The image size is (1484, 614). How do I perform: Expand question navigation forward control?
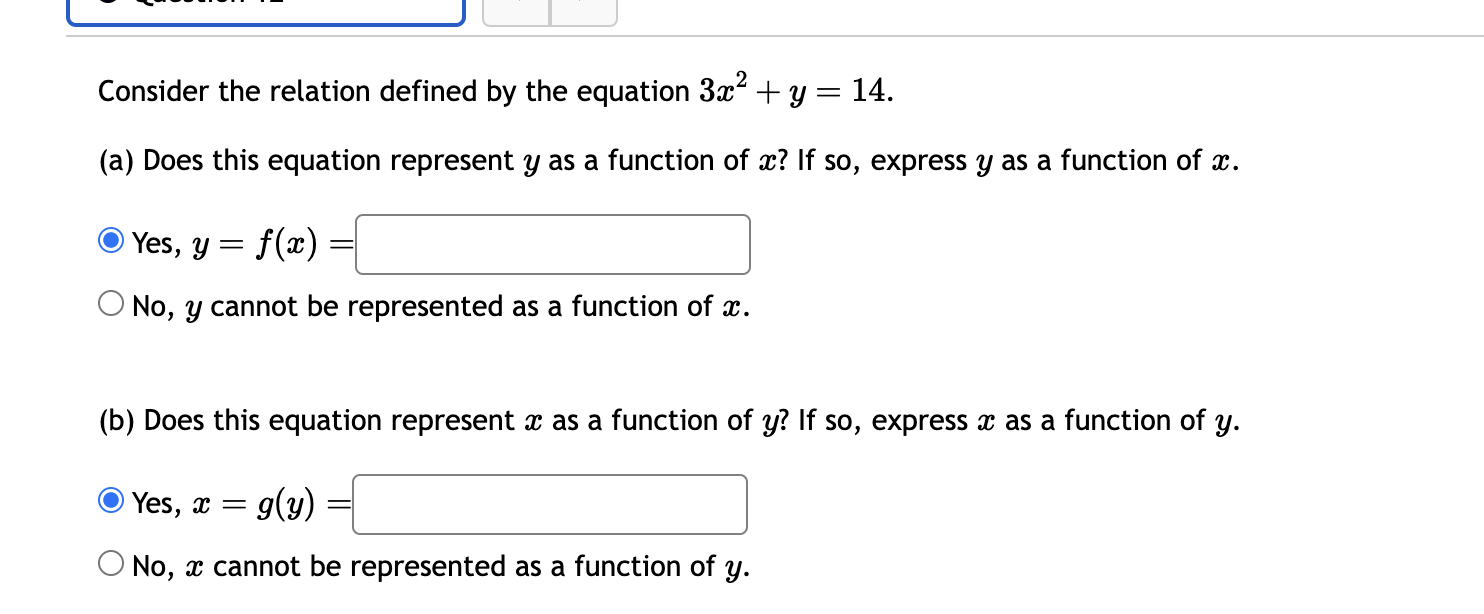pos(584,8)
